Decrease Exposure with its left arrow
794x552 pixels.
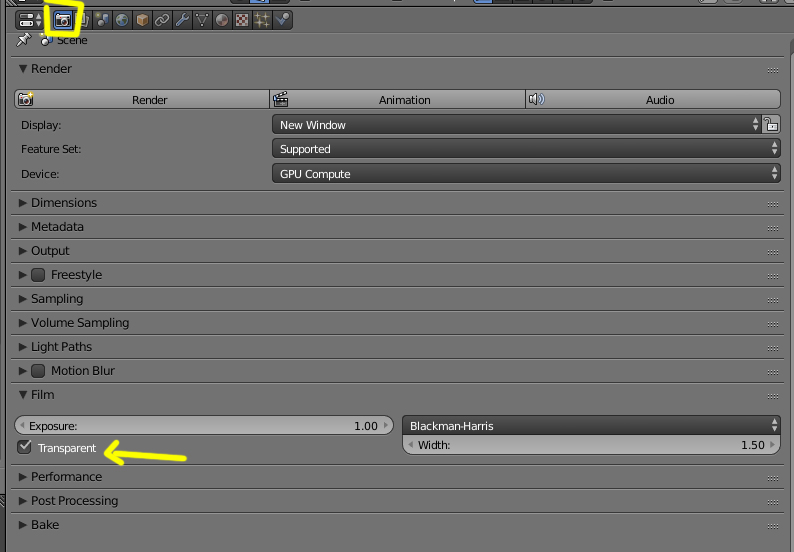tap(22, 426)
